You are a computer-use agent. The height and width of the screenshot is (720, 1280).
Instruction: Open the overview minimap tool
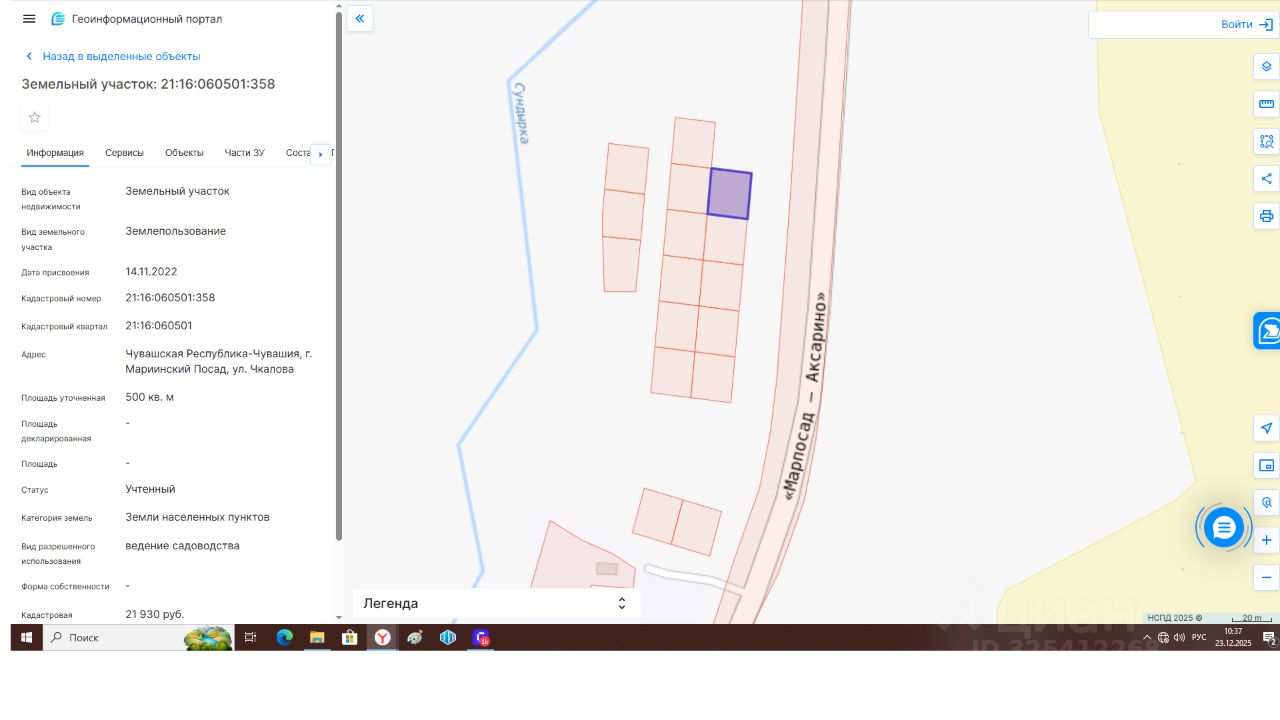[1266, 466]
